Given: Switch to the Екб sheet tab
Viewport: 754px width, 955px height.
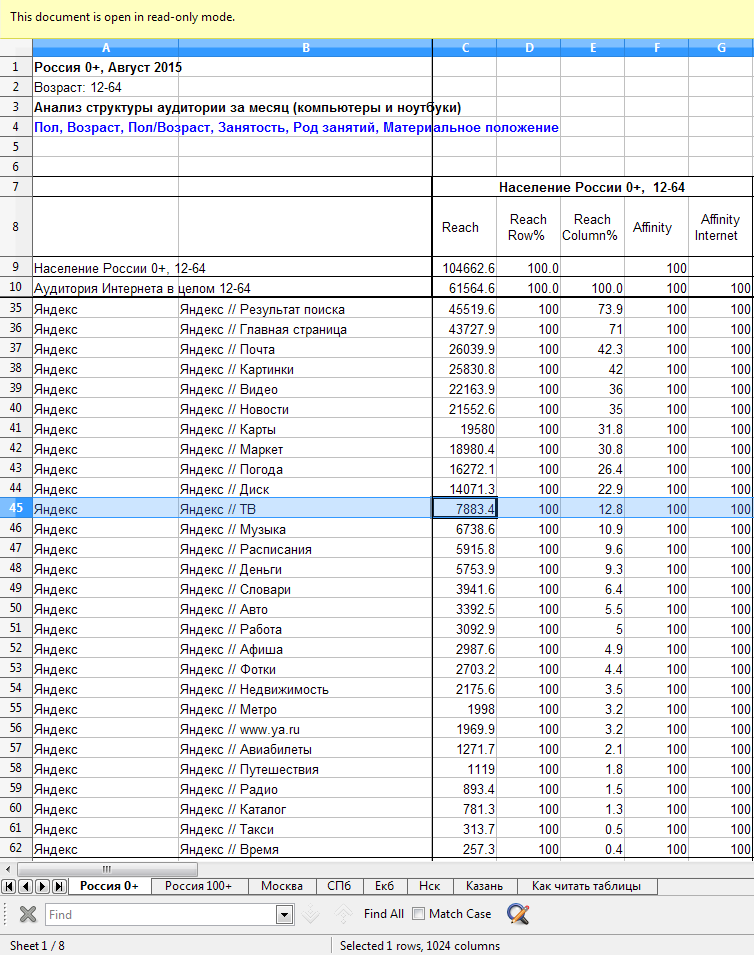Looking at the screenshot, I should point(384,886).
